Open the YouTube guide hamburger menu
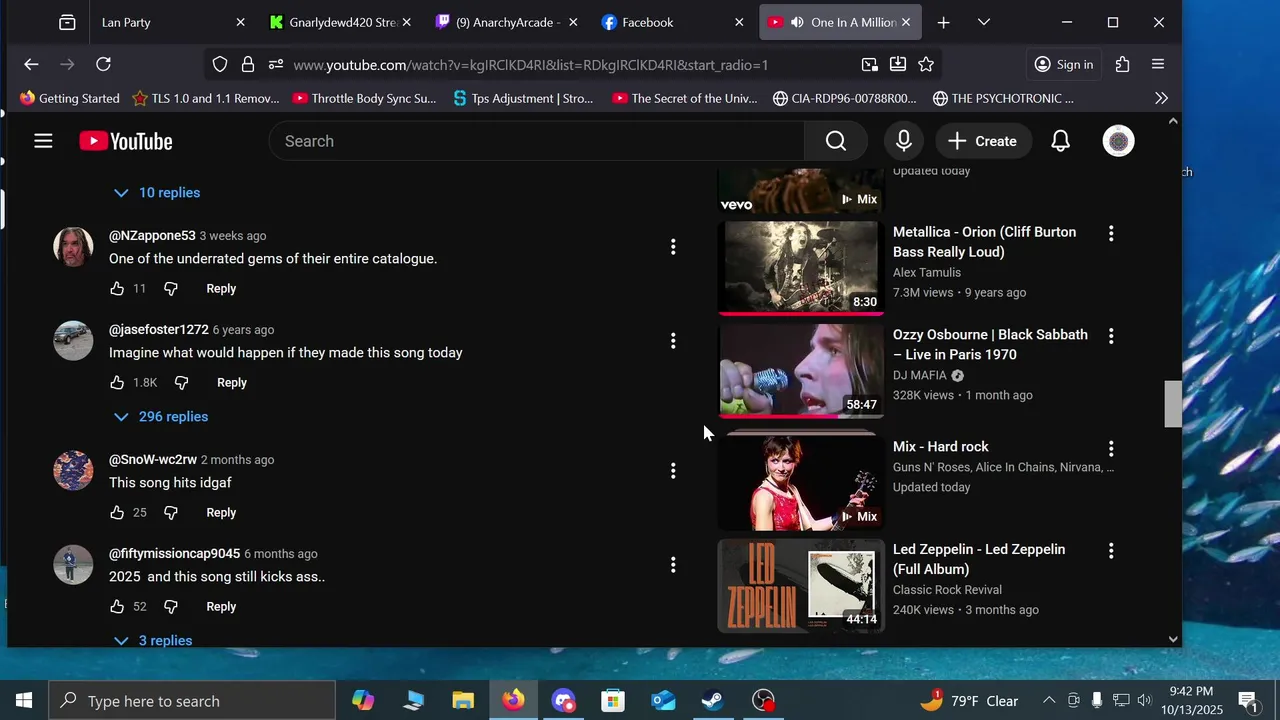The height and width of the screenshot is (720, 1280). 43,141
